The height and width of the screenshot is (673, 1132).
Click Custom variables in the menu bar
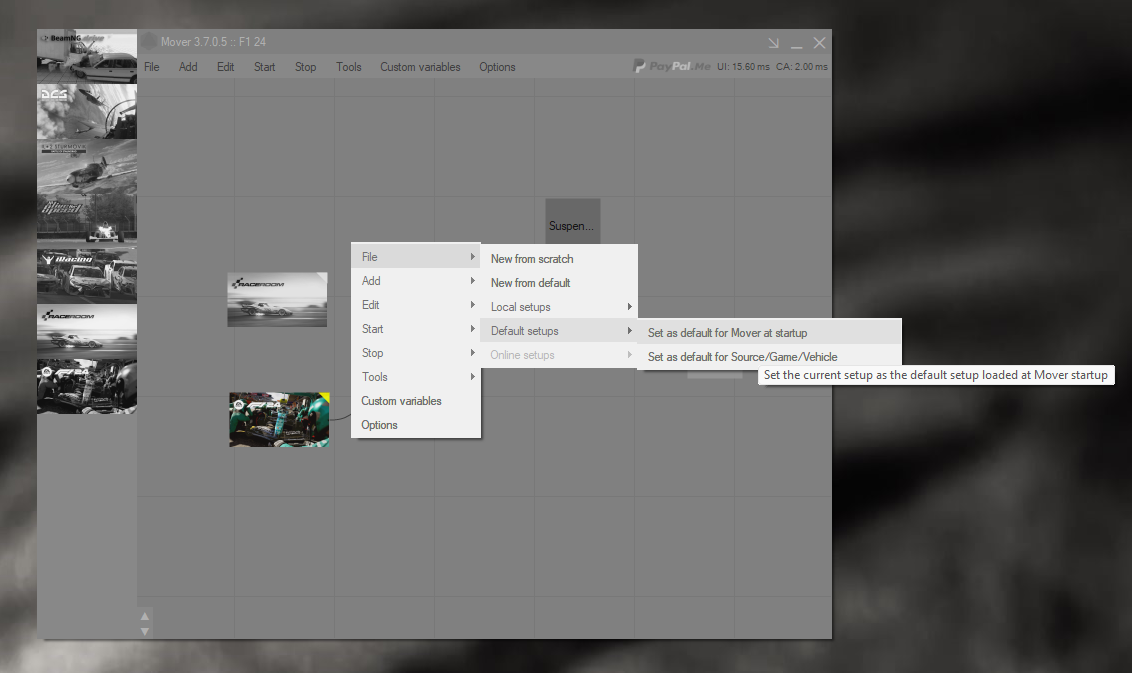point(420,66)
